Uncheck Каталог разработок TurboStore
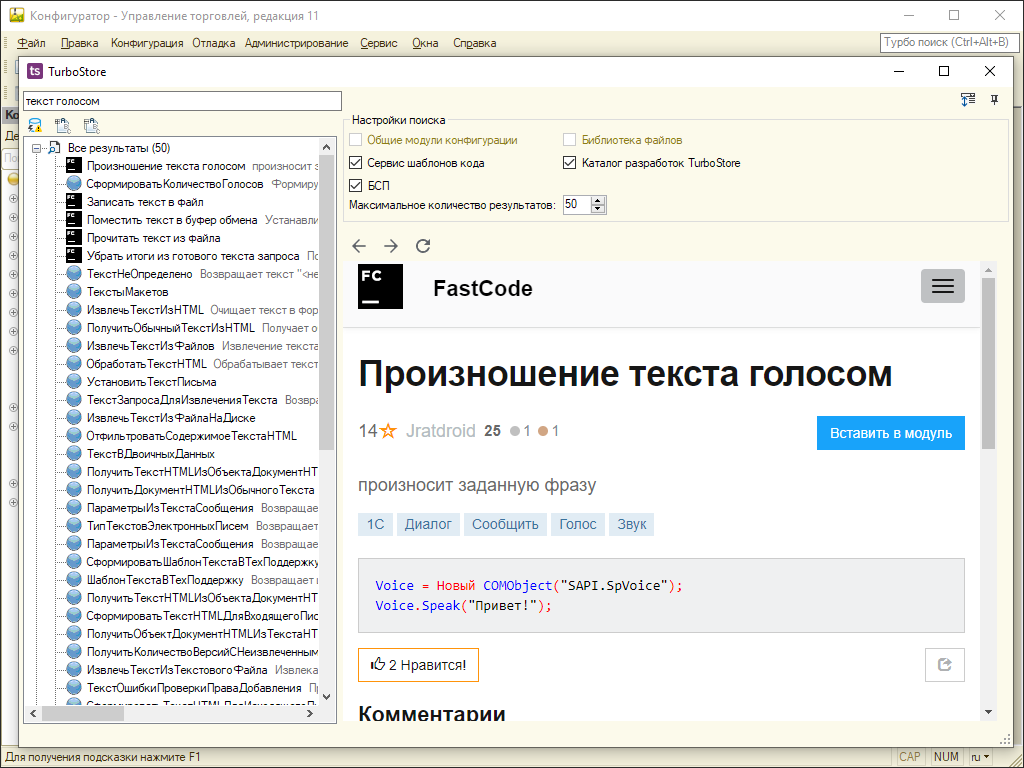Viewport: 1024px width, 768px height. click(x=569, y=161)
